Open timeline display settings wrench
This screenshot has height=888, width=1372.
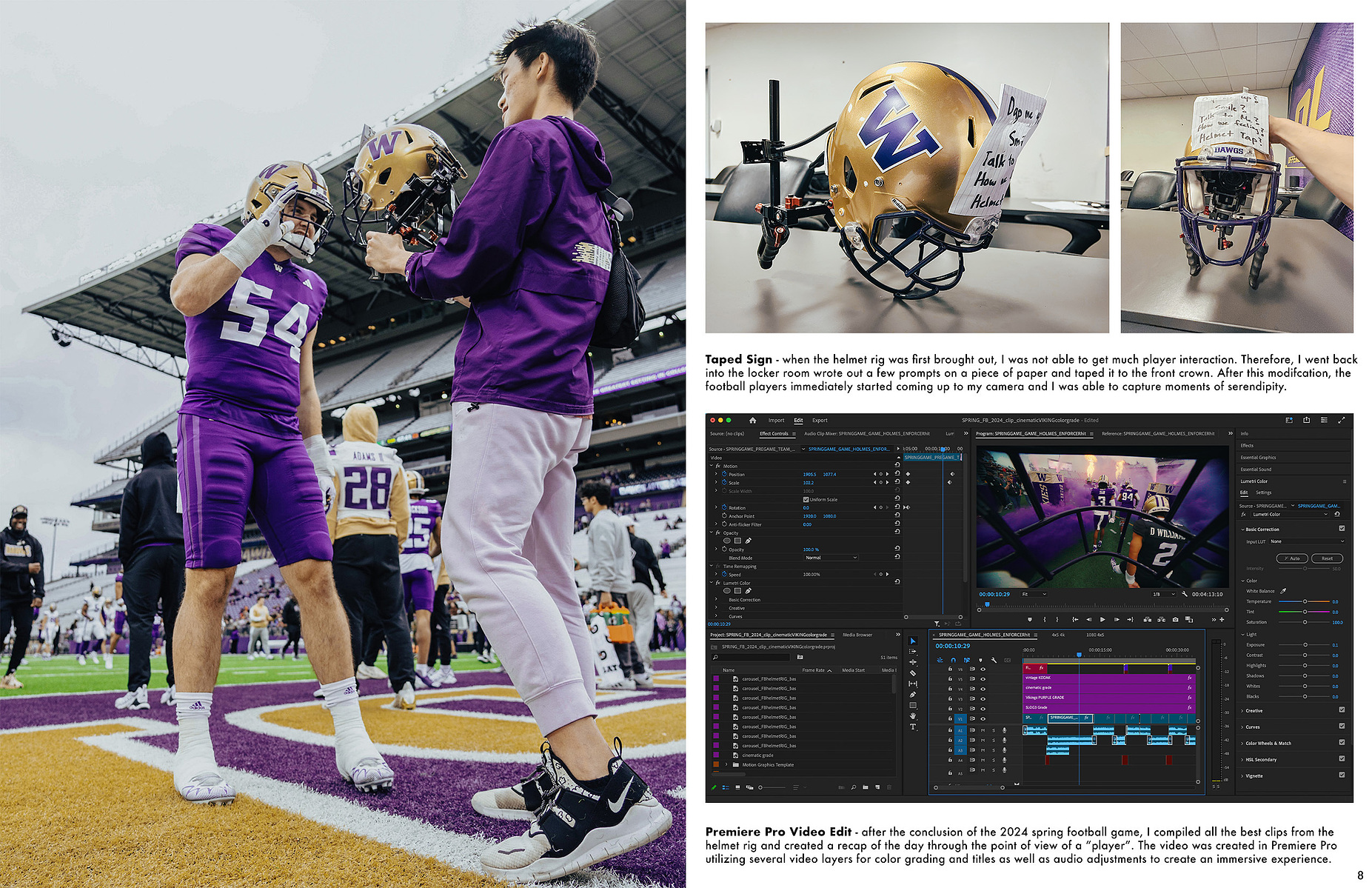tap(993, 659)
